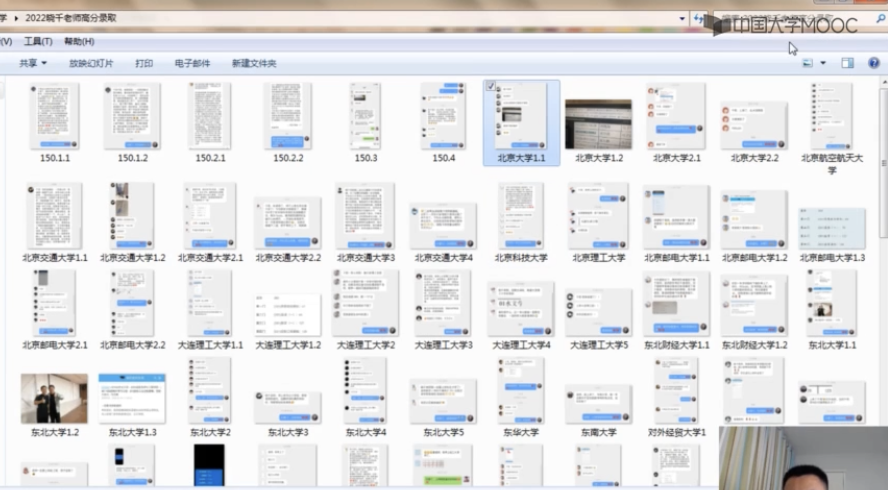
Task: Click the 电子邮件 button
Action: (x=192, y=63)
